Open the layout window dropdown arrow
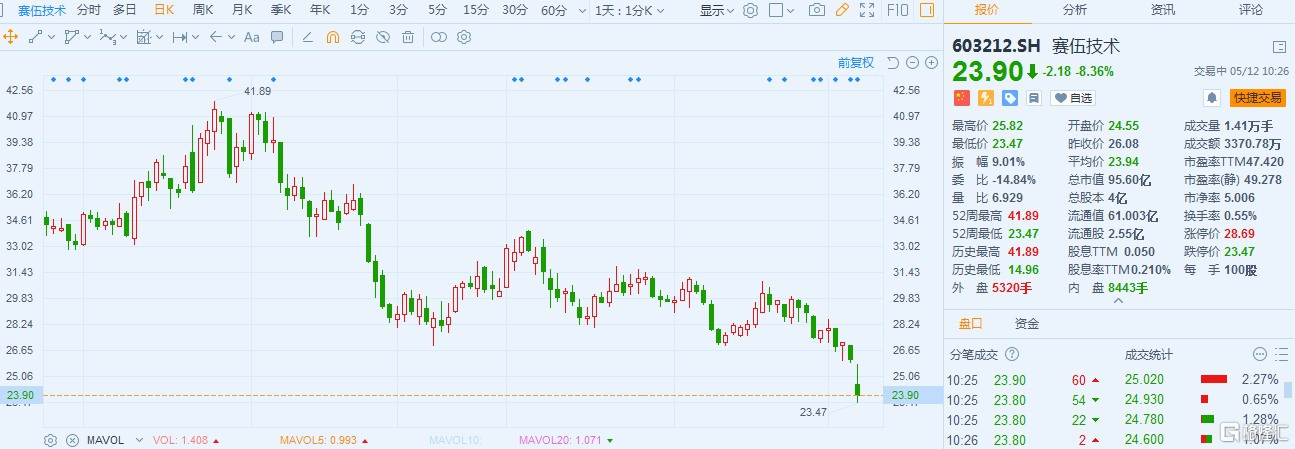Screen dimensions: 1295x449 pos(790,10)
